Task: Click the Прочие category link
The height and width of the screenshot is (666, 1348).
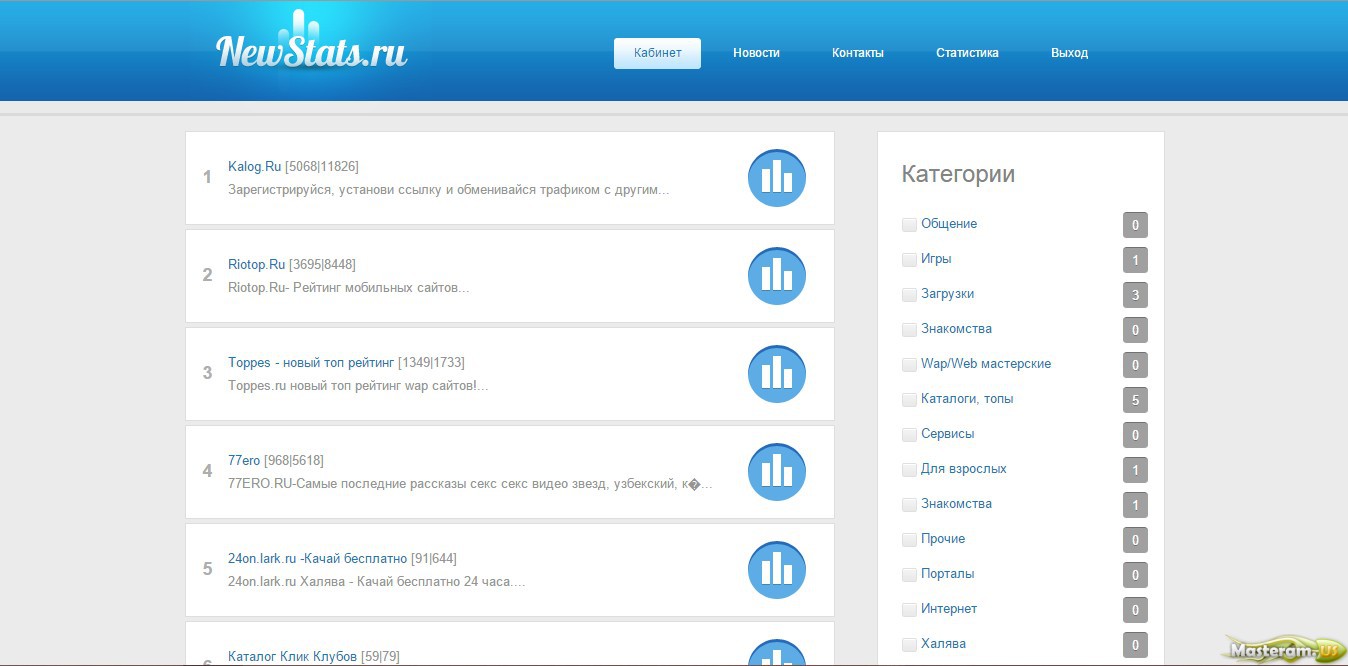Action: click(943, 539)
